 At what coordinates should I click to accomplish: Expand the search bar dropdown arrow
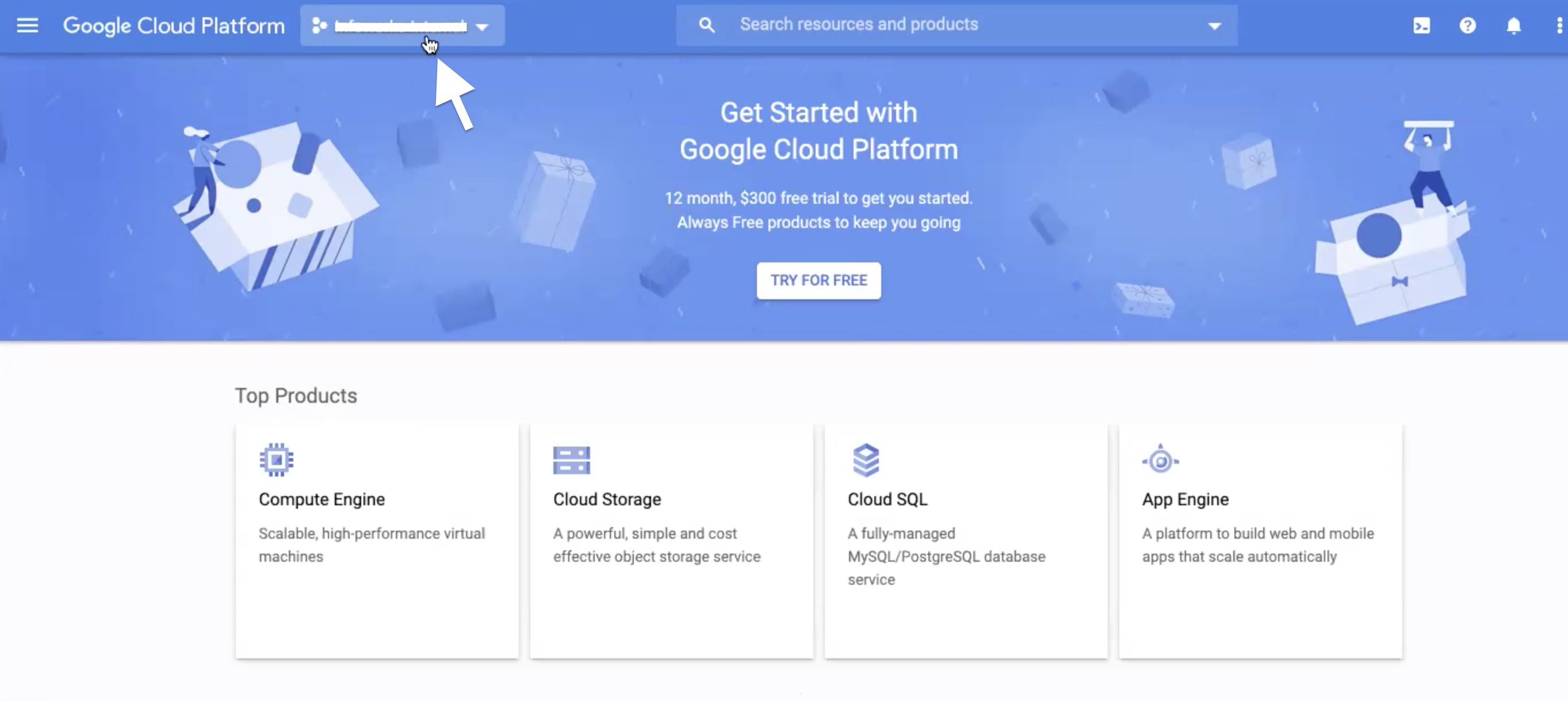coord(1214,26)
